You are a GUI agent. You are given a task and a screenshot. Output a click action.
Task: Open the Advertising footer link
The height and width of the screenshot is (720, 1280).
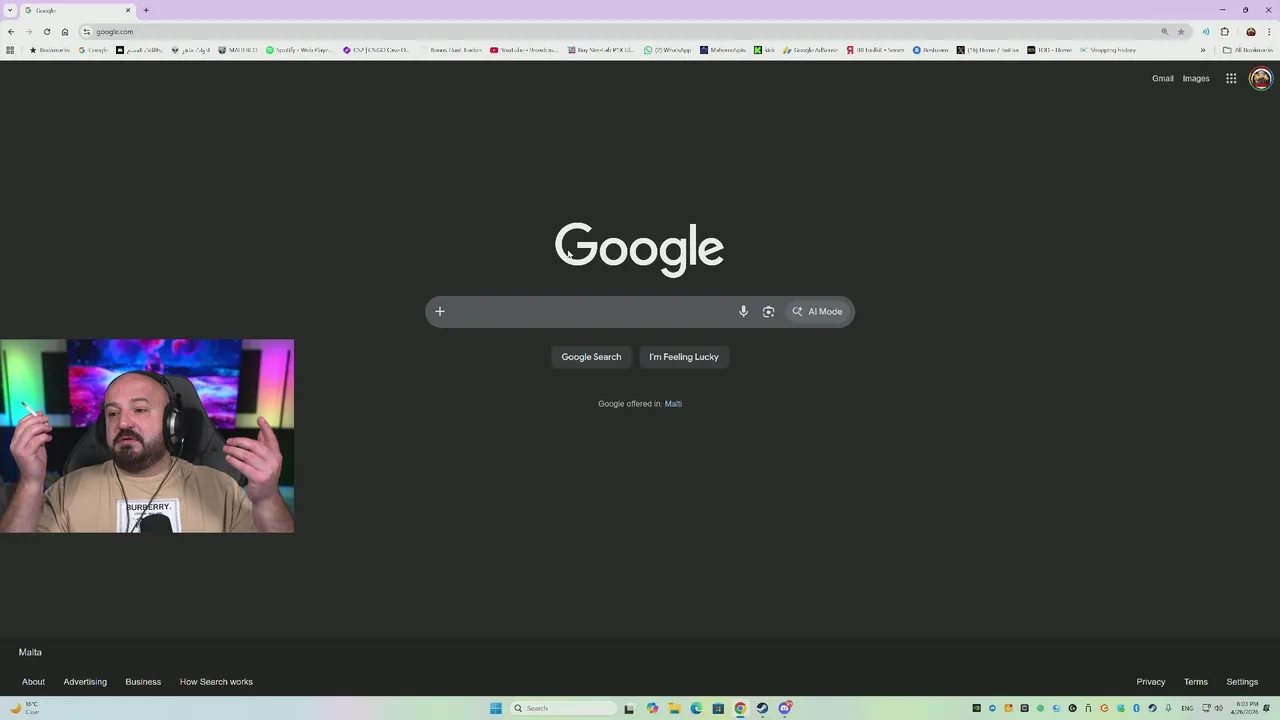point(85,682)
